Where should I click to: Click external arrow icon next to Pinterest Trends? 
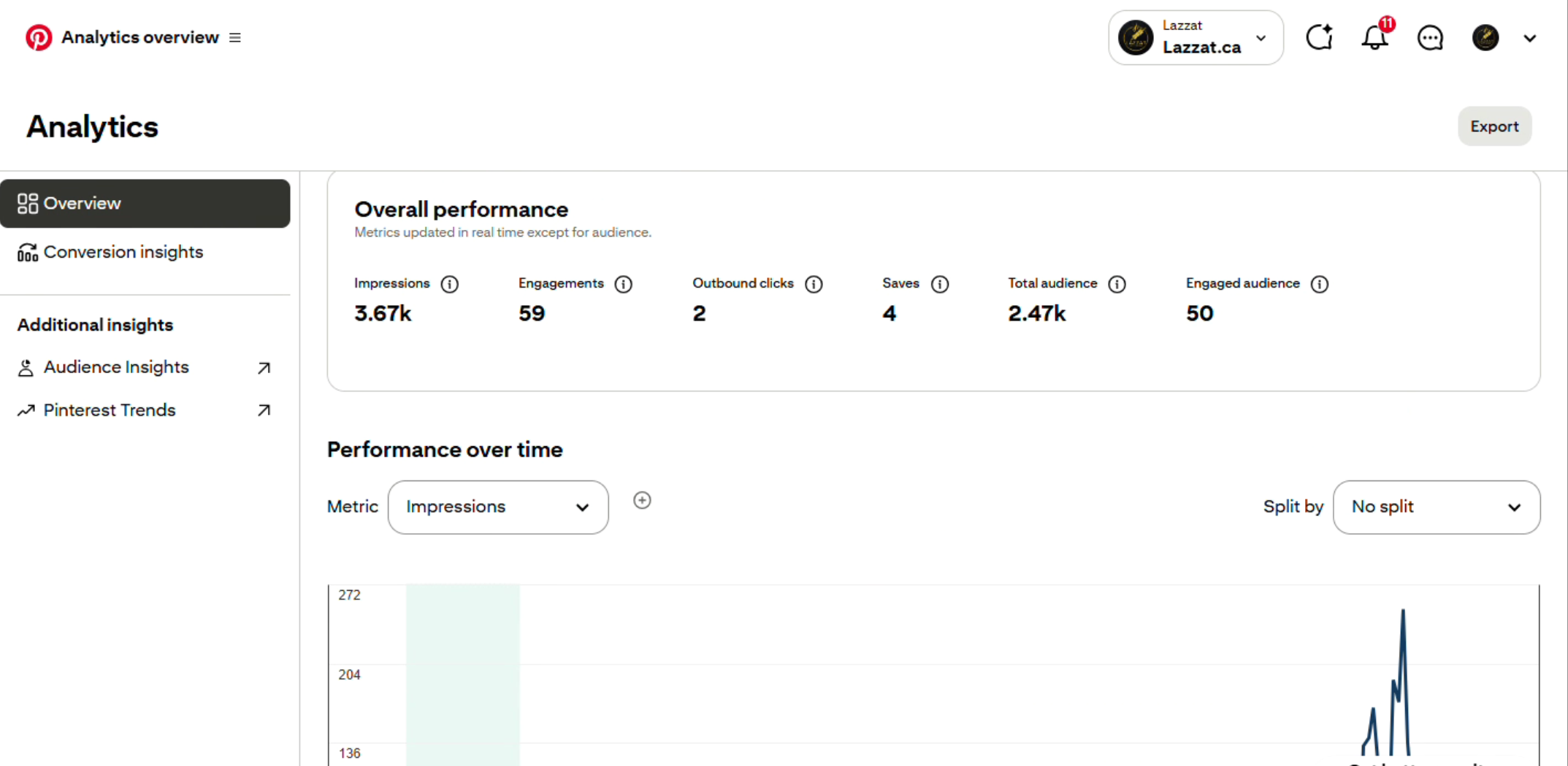click(264, 410)
